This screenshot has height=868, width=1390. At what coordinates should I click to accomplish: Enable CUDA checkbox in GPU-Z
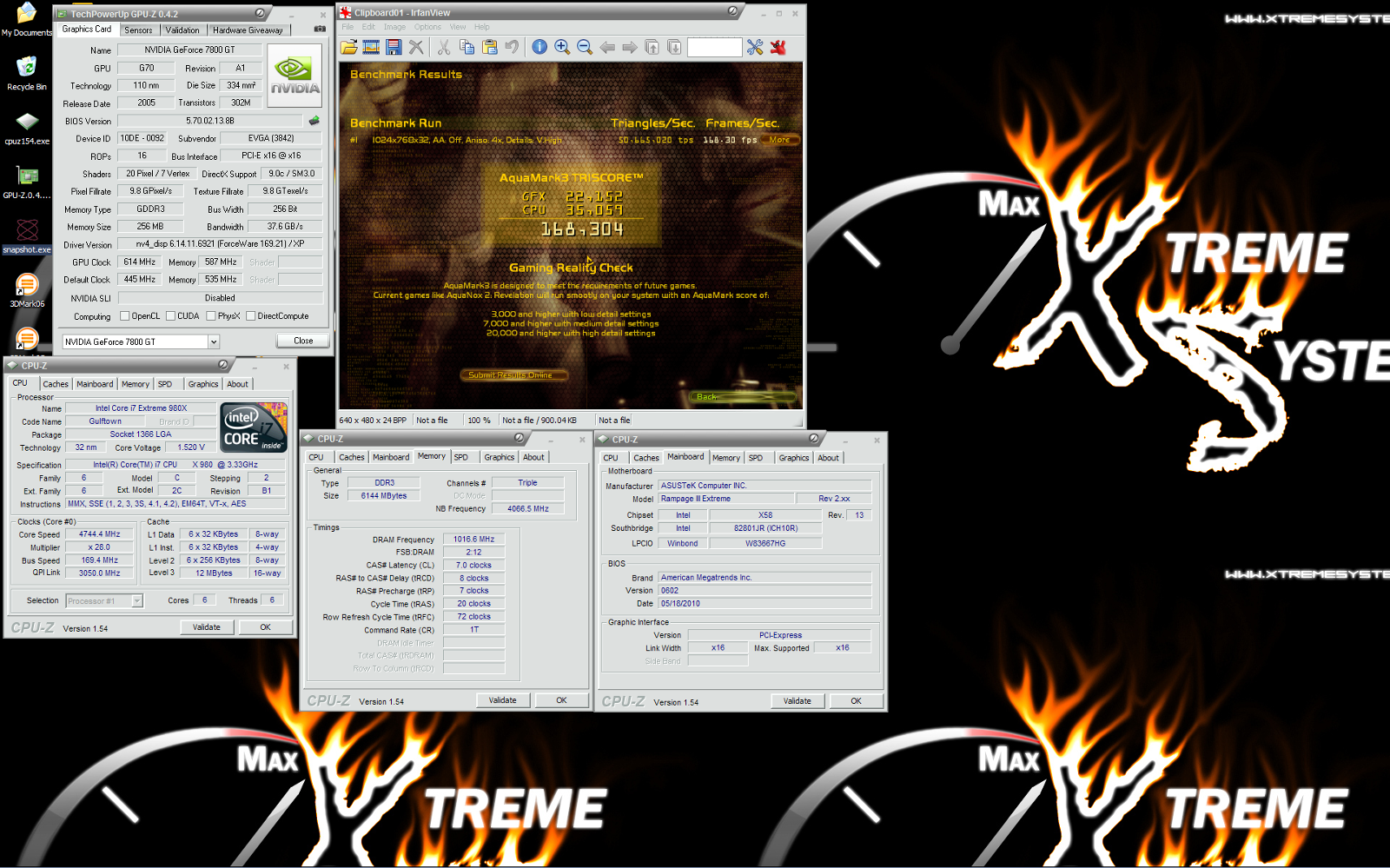click(170, 316)
